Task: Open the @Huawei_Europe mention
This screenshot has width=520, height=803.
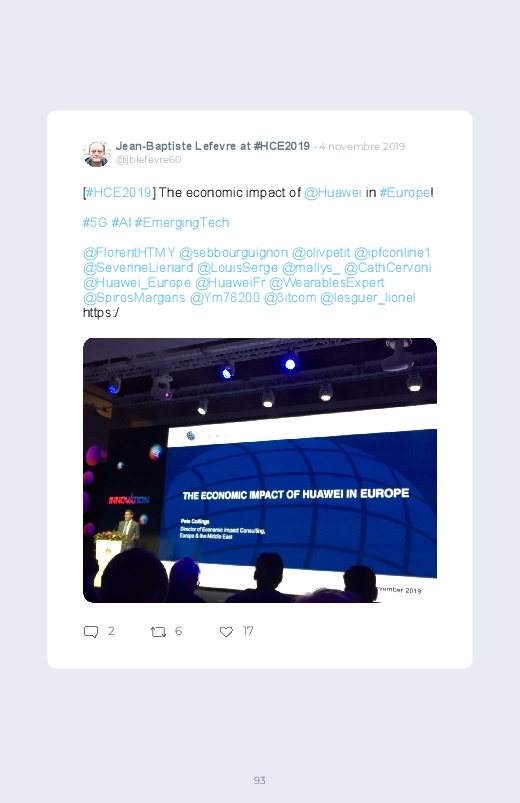Action: (x=137, y=283)
